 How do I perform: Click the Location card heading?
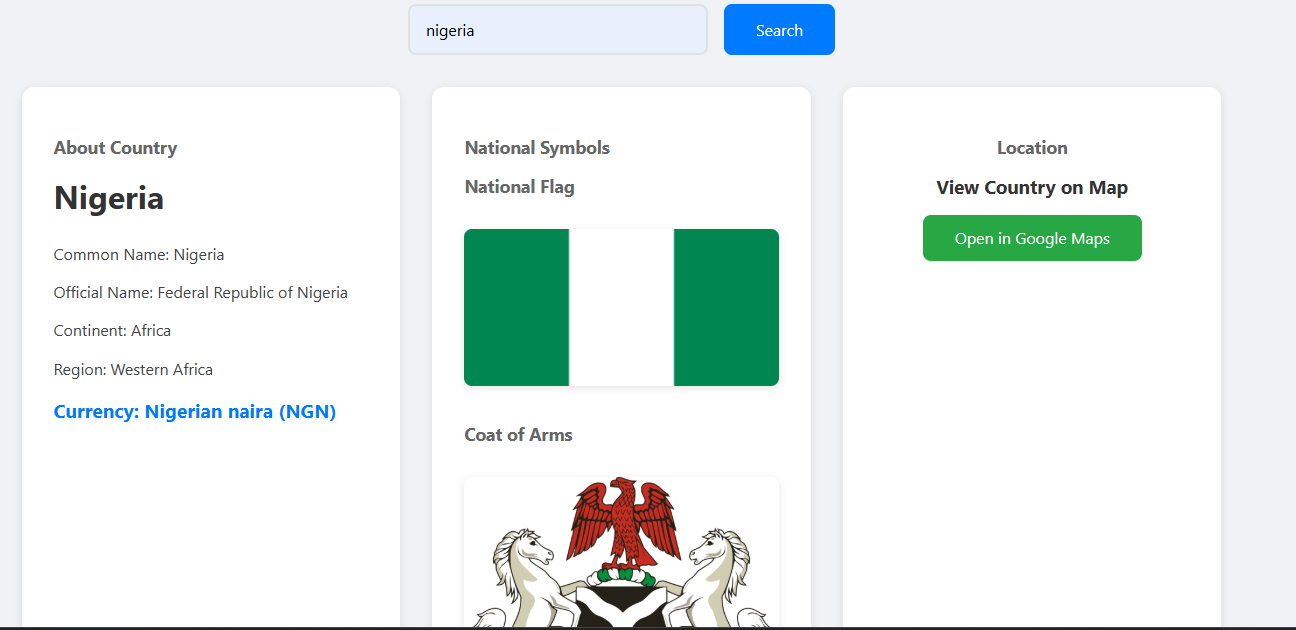click(1032, 148)
